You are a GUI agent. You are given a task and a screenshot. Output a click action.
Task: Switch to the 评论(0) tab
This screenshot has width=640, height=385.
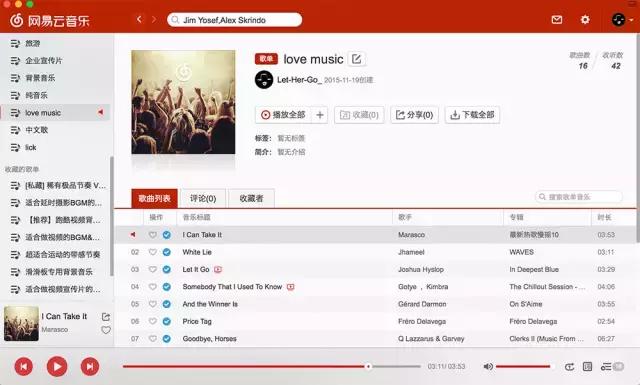coord(203,198)
